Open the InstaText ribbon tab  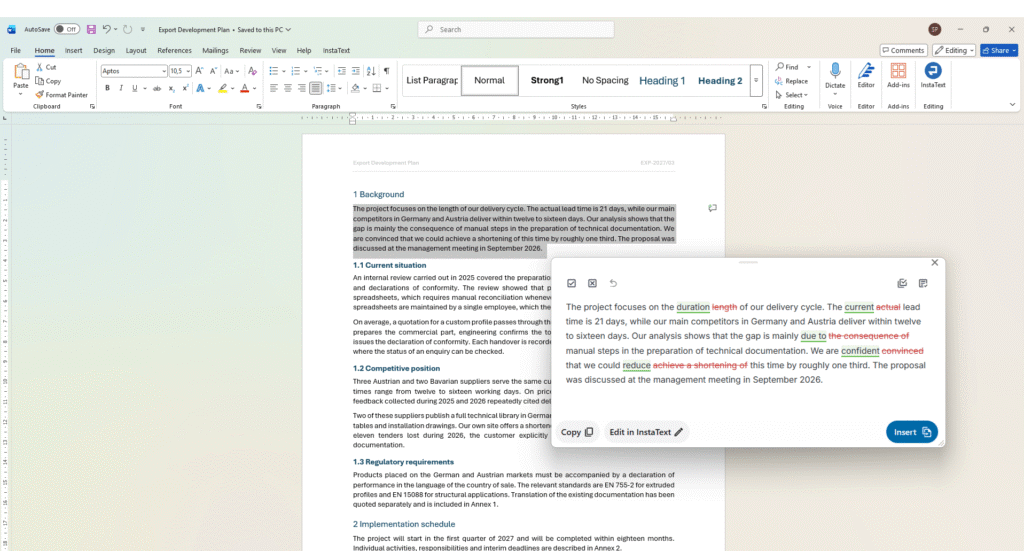336,50
